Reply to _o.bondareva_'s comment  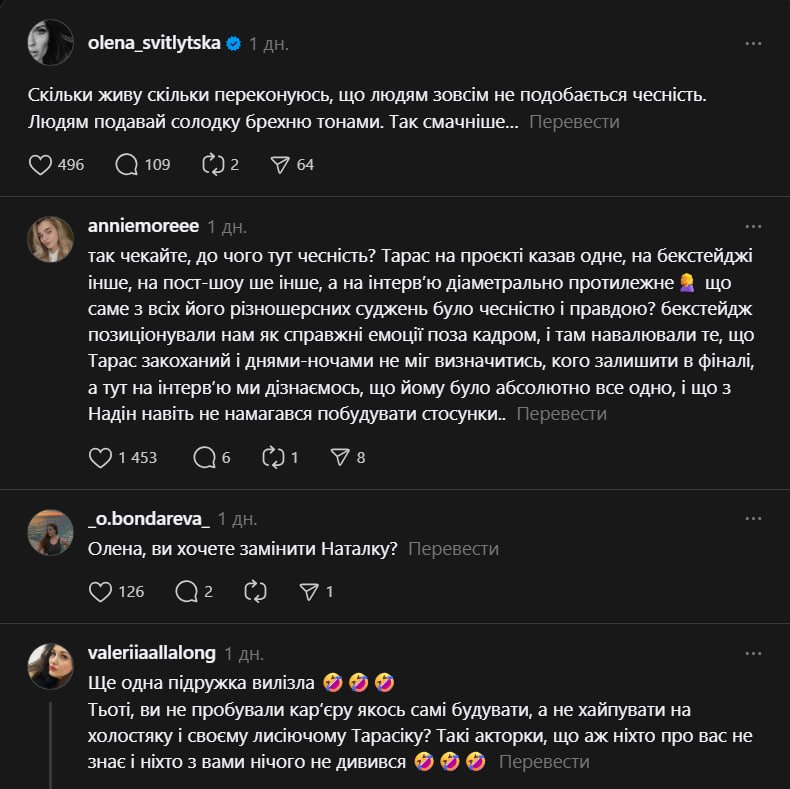186,591
